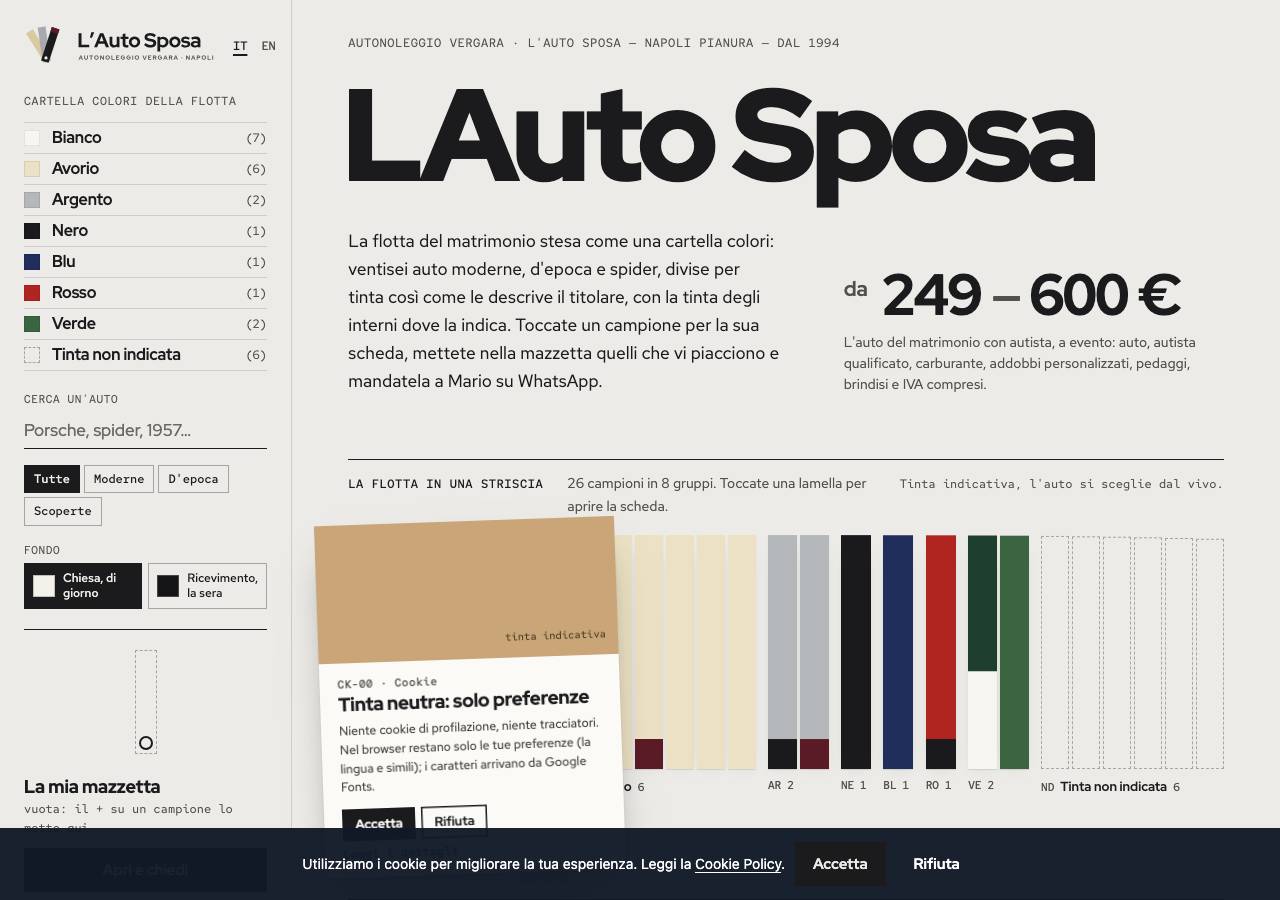Focus the Cerca un'auto search field
The width and height of the screenshot is (1280, 900).
(x=145, y=431)
